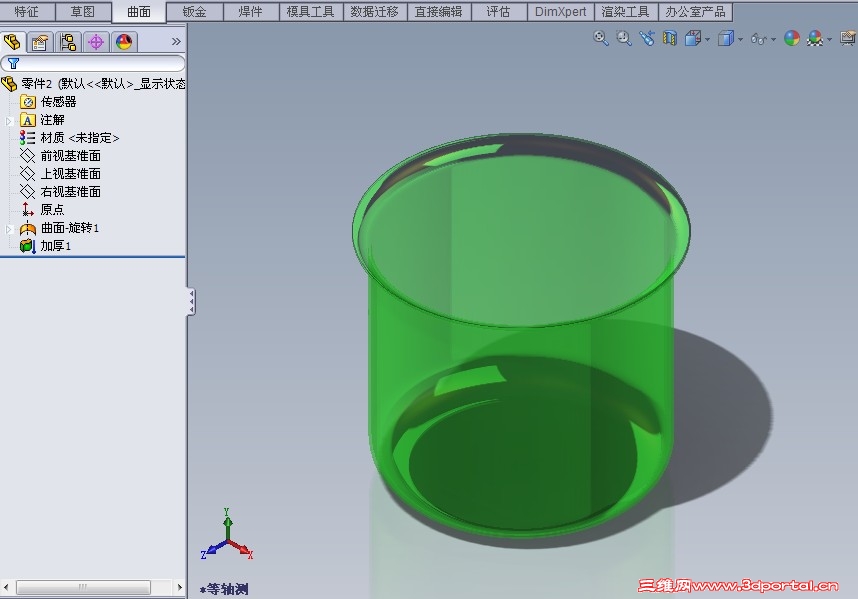
Task: Click the feature tree filter input field
Action: [x=93, y=63]
